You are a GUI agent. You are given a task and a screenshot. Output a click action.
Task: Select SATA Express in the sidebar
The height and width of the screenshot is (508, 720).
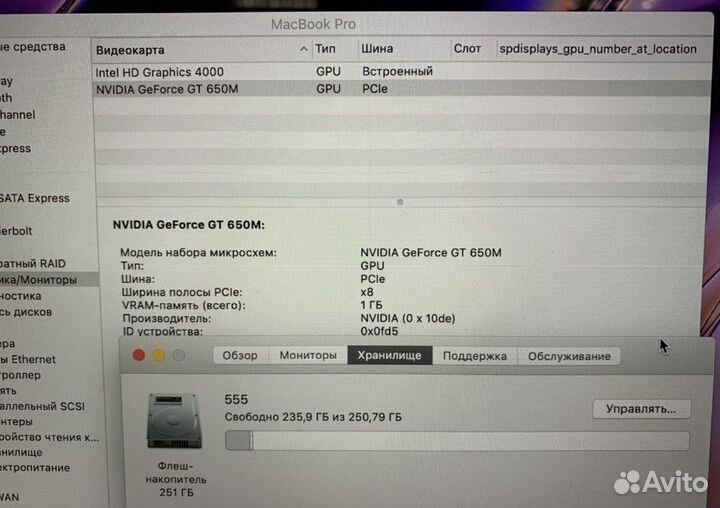point(35,198)
